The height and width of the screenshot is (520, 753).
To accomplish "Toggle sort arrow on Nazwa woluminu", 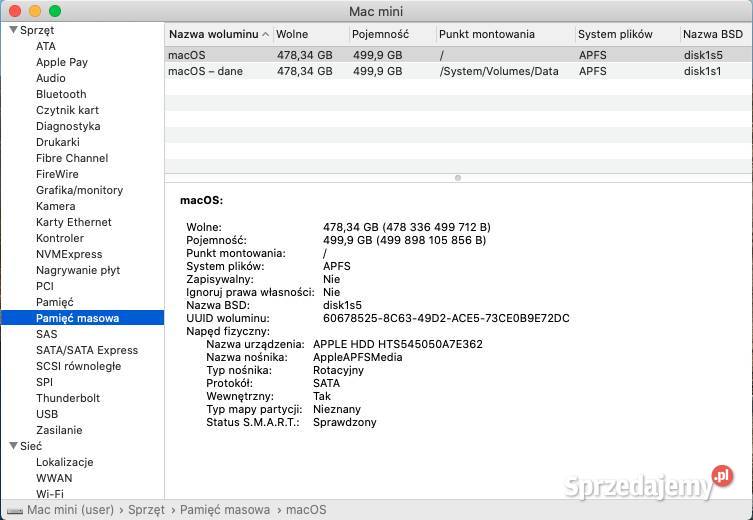I will 266,34.
